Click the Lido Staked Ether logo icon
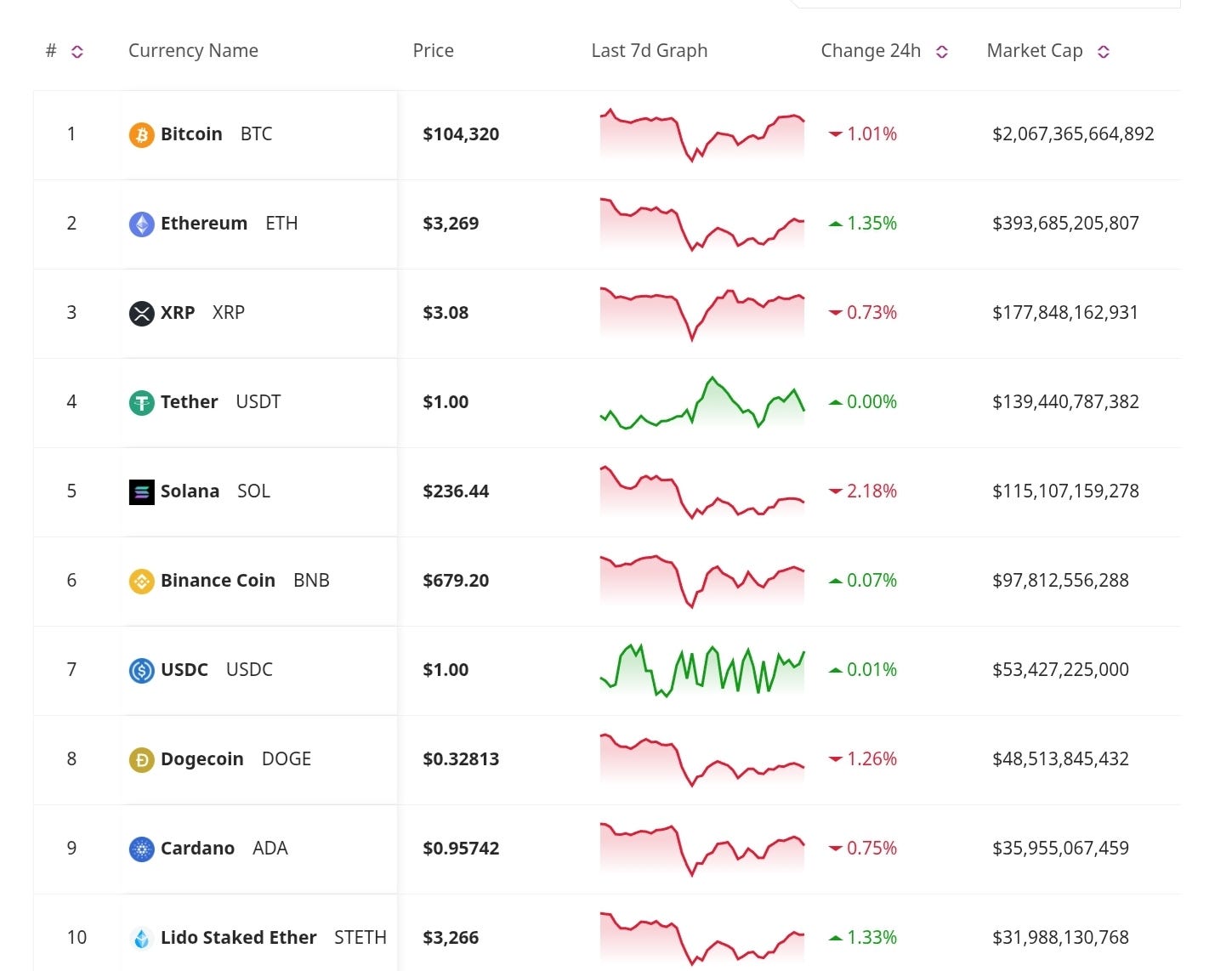The height and width of the screenshot is (971, 1232). tap(141, 939)
